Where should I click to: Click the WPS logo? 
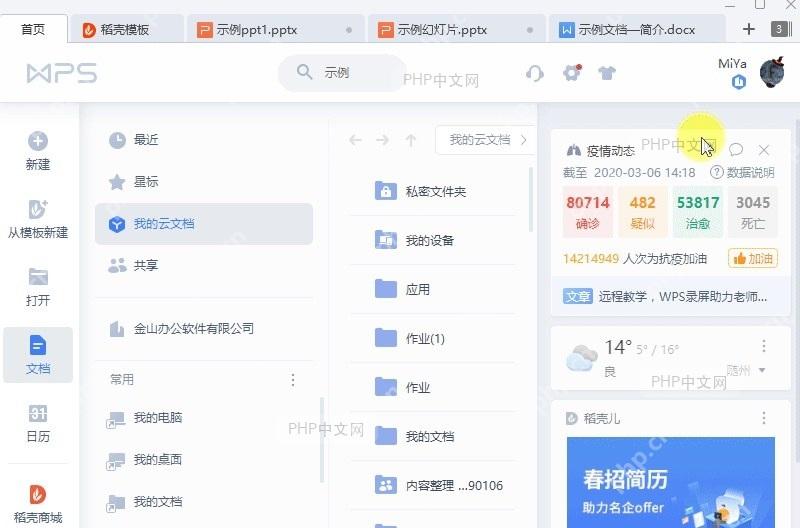pyautogui.click(x=62, y=73)
